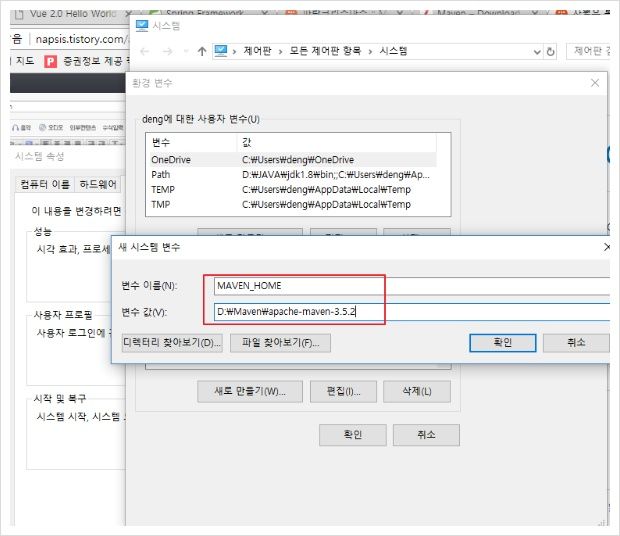Open the address bar history dropdown
This screenshot has width=620, height=536.
537,52
